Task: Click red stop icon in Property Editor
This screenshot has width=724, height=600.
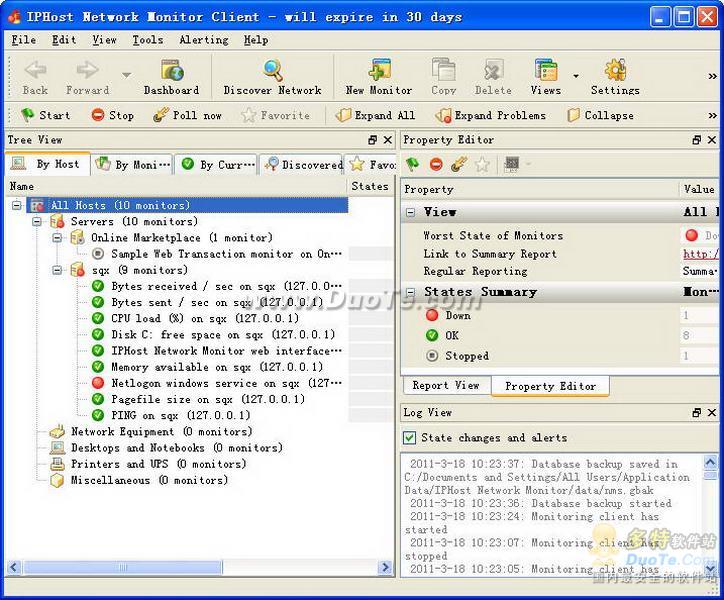Action: click(436, 164)
